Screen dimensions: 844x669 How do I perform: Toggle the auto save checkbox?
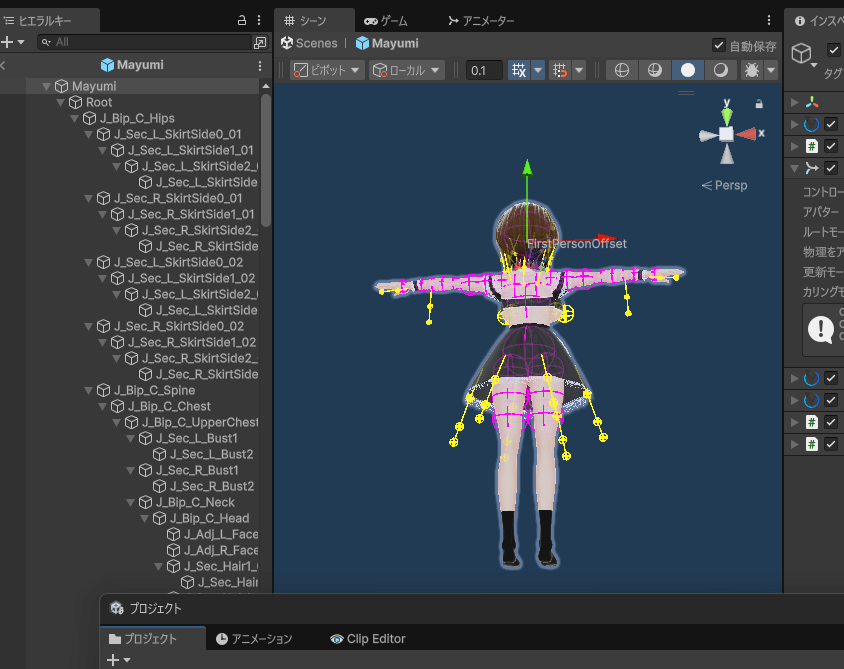click(x=719, y=45)
